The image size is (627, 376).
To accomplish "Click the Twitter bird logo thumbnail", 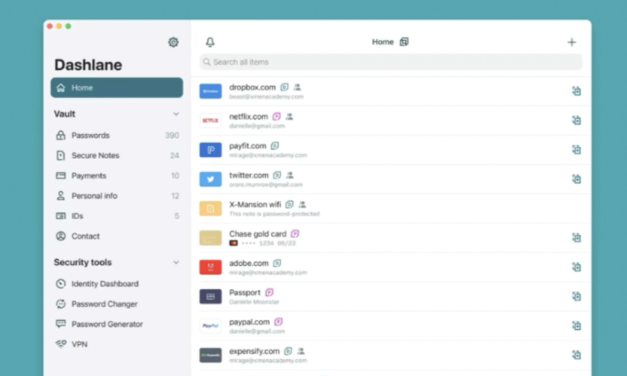I will pos(211,179).
